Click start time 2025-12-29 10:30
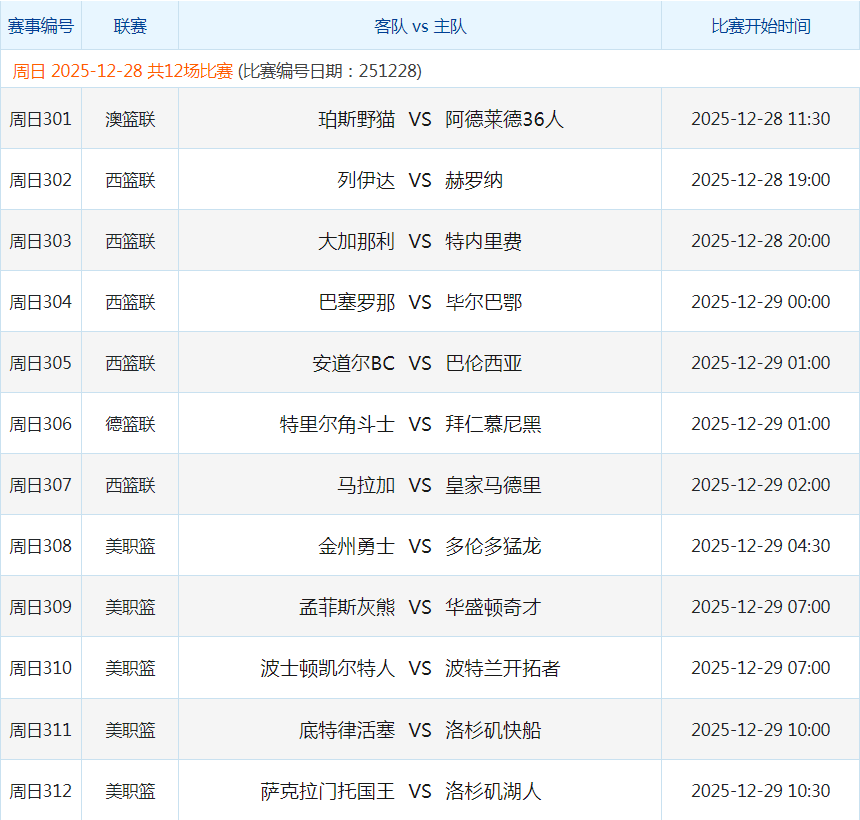The height and width of the screenshot is (820, 860). coord(761,790)
